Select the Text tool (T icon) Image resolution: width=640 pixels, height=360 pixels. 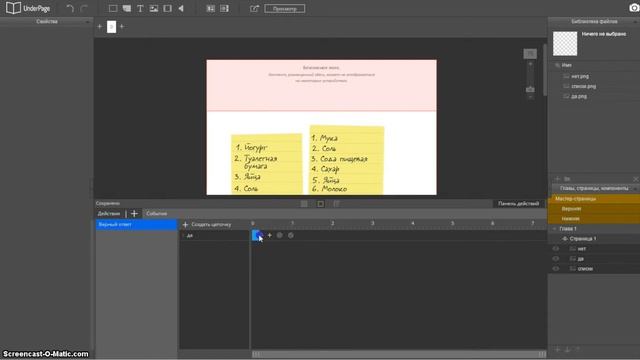tap(140, 8)
